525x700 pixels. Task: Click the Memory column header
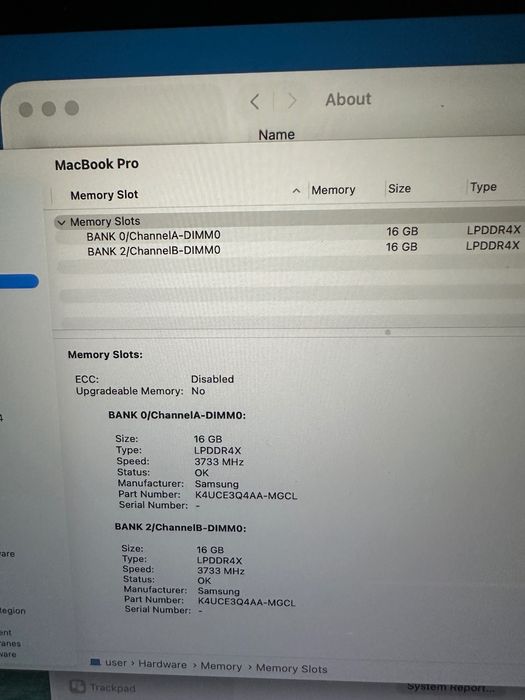point(333,190)
